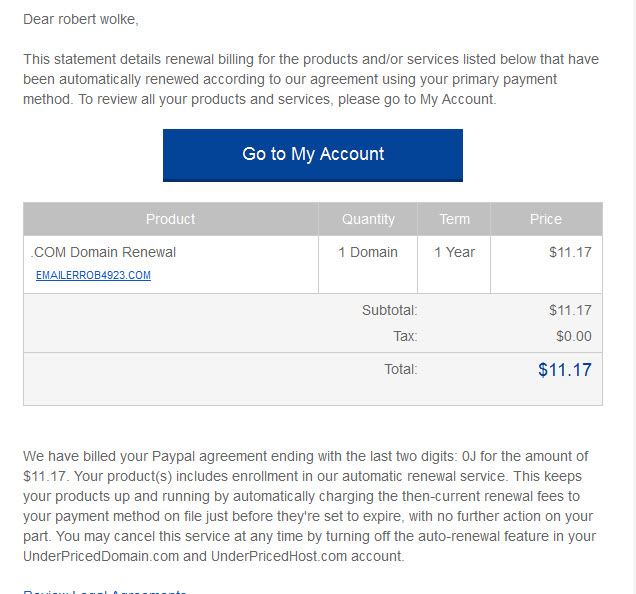Click the Dear robert wolke greeting line
The height and width of the screenshot is (594, 636).
[x=81, y=19]
